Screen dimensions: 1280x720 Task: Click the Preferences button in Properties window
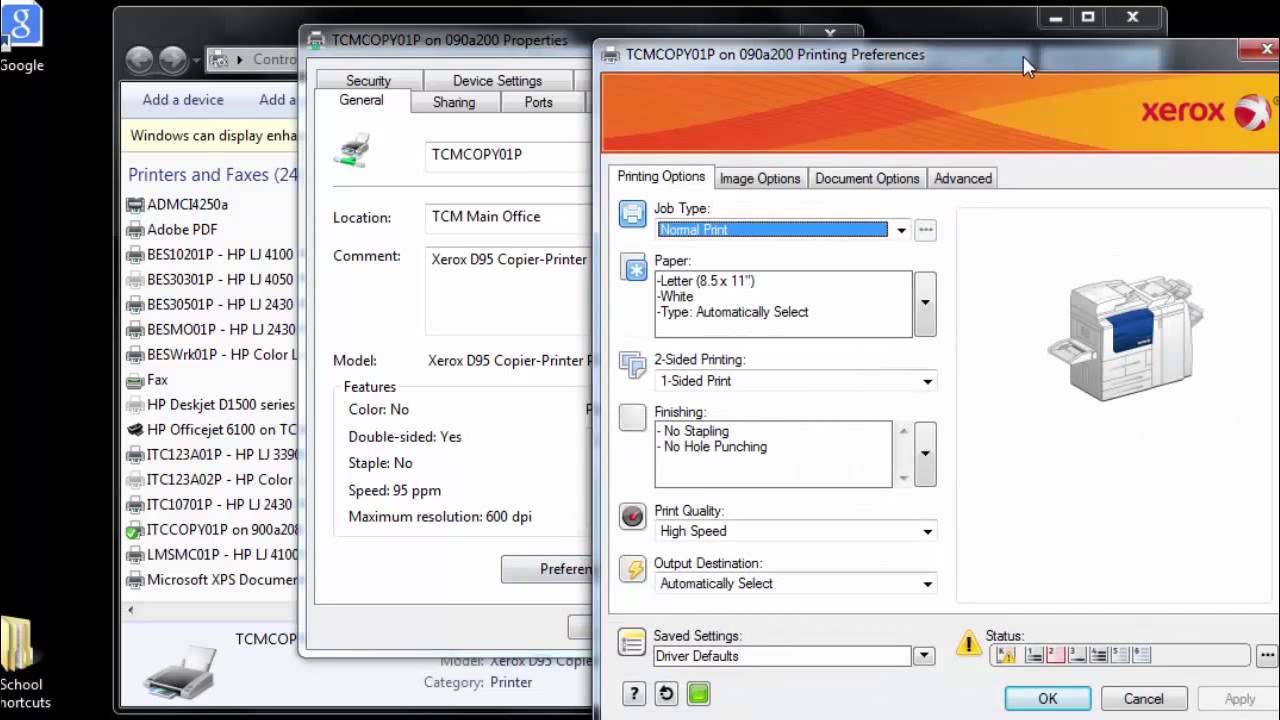pyautogui.click(x=547, y=569)
